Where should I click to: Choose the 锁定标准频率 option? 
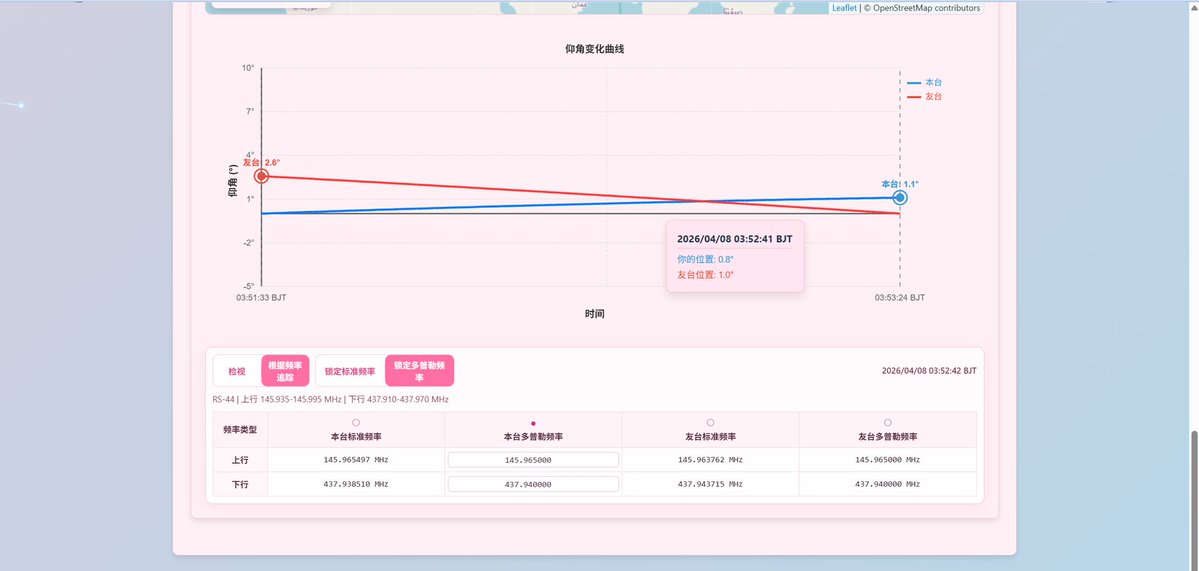pos(350,371)
